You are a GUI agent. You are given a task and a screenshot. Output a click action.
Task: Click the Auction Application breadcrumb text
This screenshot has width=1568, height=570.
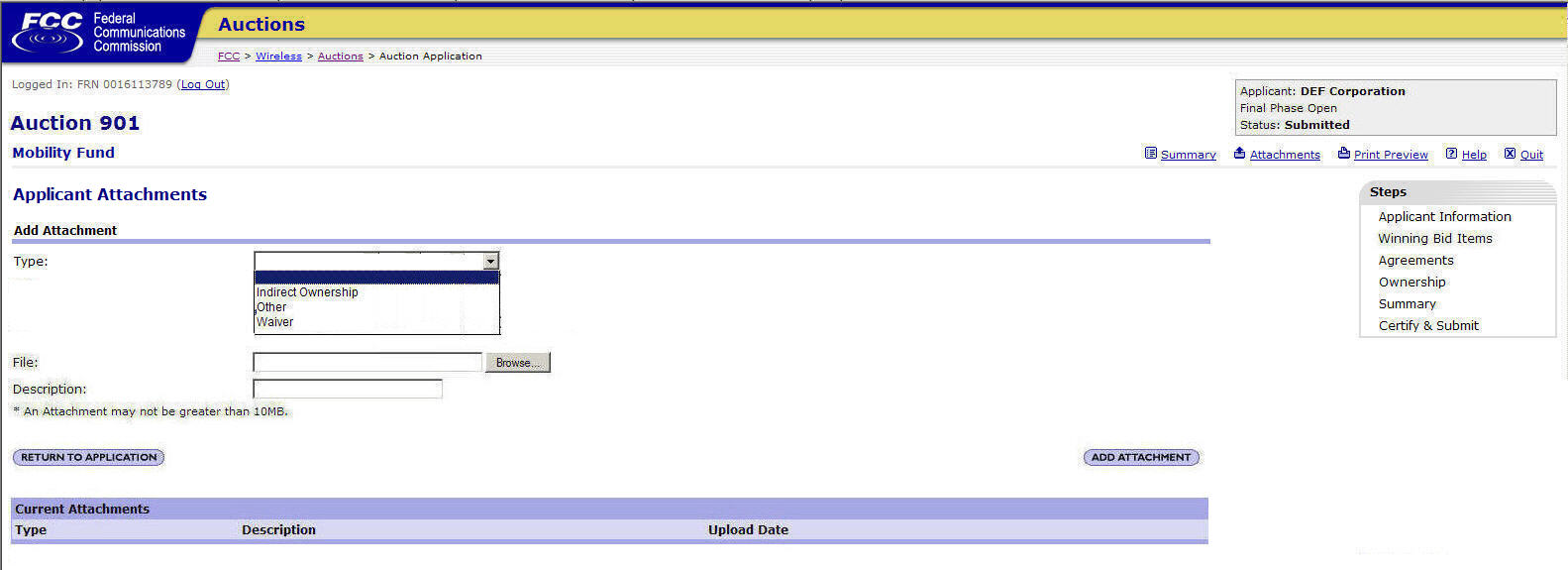(x=431, y=57)
